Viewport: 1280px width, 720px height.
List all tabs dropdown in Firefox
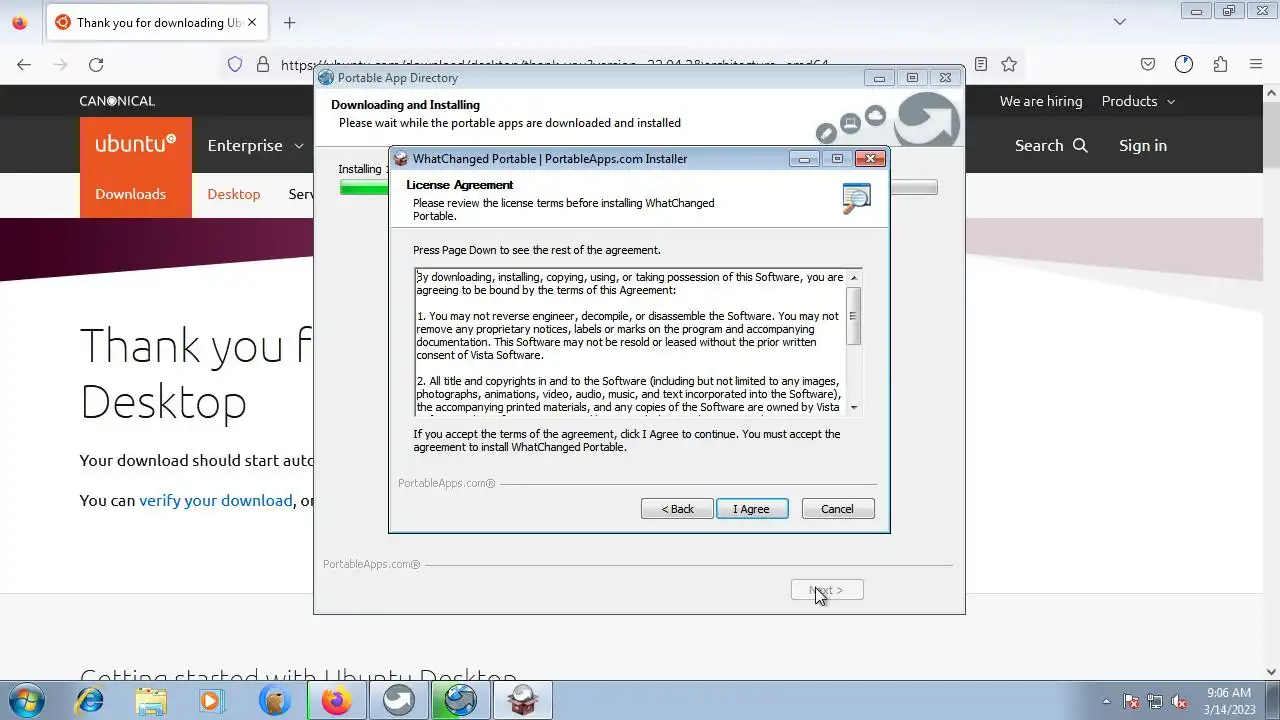(x=1120, y=22)
